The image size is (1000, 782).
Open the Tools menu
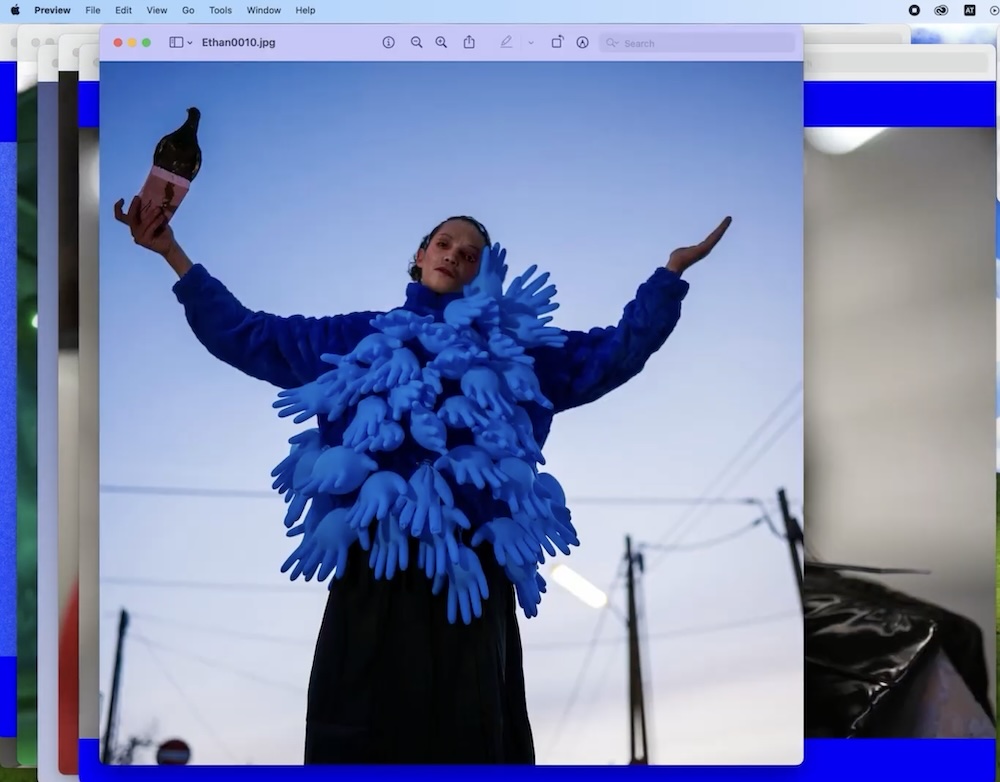(220, 10)
